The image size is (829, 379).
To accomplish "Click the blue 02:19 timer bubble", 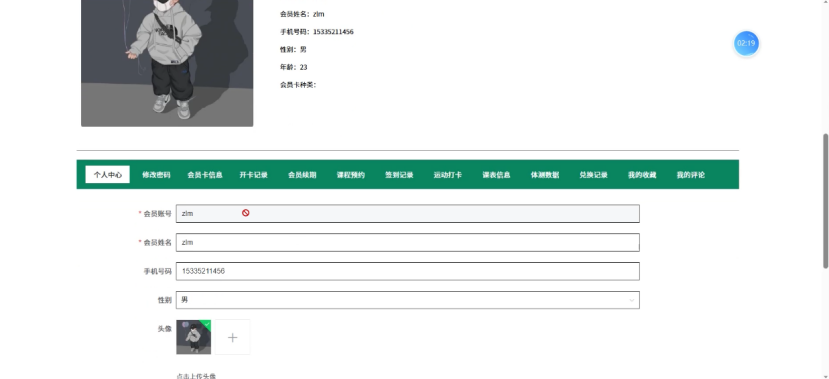I will pyautogui.click(x=746, y=43).
